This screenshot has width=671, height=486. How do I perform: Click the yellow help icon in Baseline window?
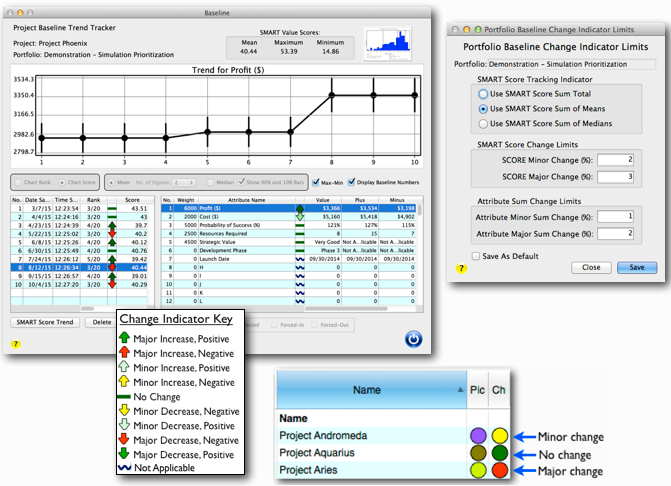pyautogui.click(x=15, y=345)
